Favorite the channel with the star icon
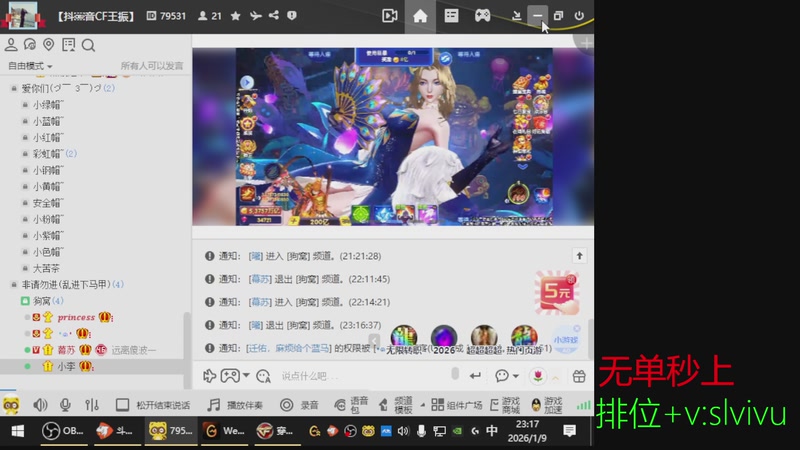Screen dimensions: 800x450 [x=235, y=16]
